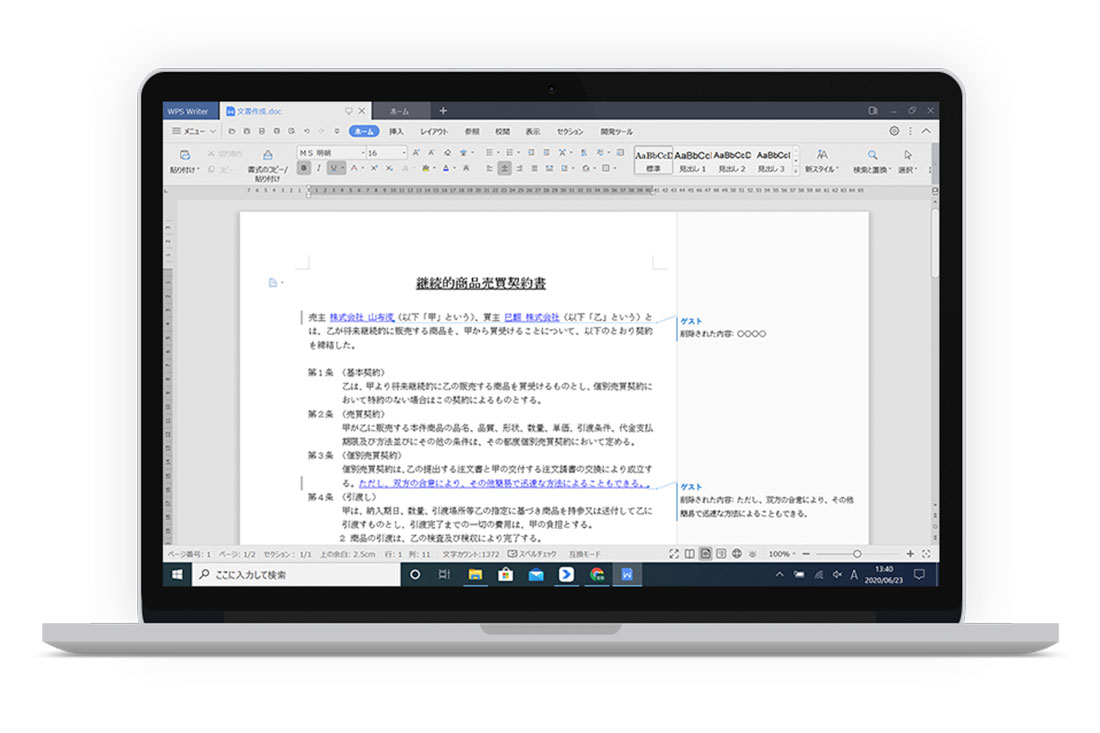
Task: Apply the 見出し 3 heading style
Action: click(x=772, y=160)
